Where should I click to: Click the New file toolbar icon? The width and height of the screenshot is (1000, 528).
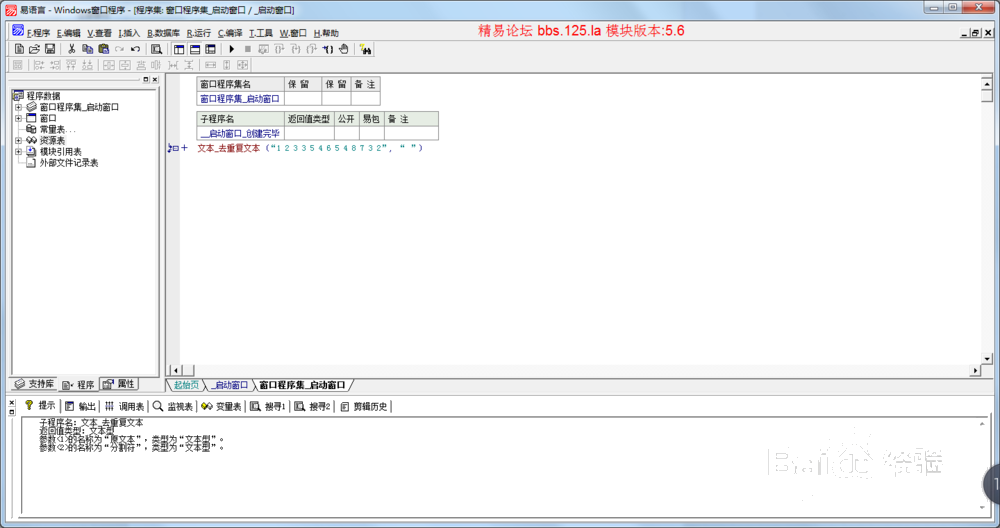19,49
